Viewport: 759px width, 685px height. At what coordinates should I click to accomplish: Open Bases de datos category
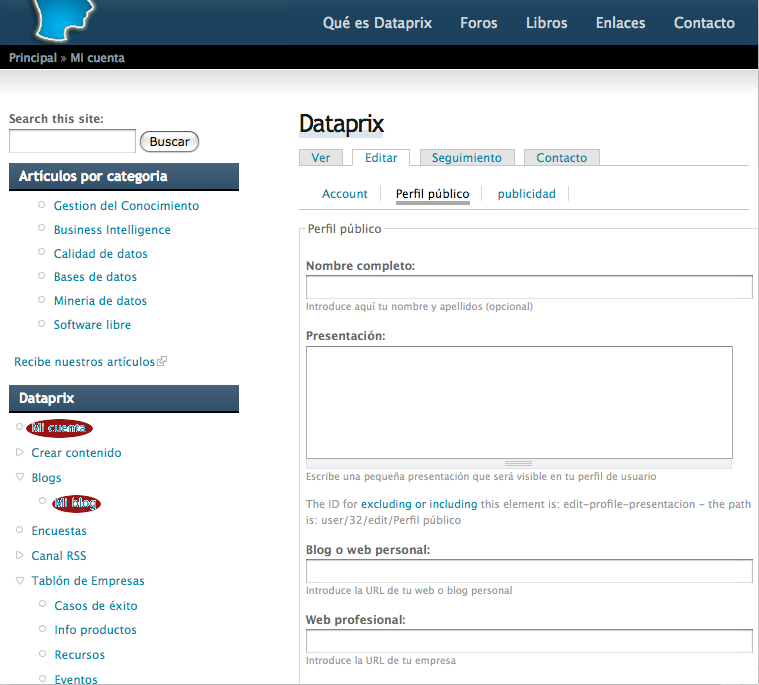[x=95, y=277]
